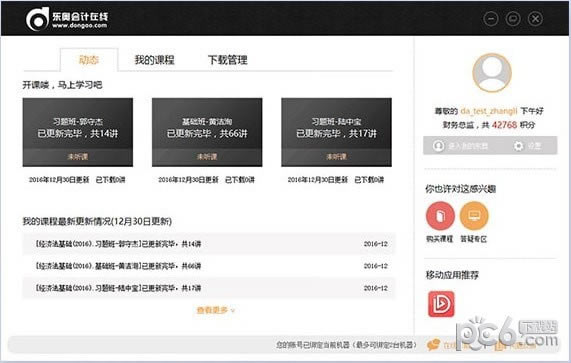571x363 pixels.
Task: Open settings via the gear icon
Action: [518, 146]
